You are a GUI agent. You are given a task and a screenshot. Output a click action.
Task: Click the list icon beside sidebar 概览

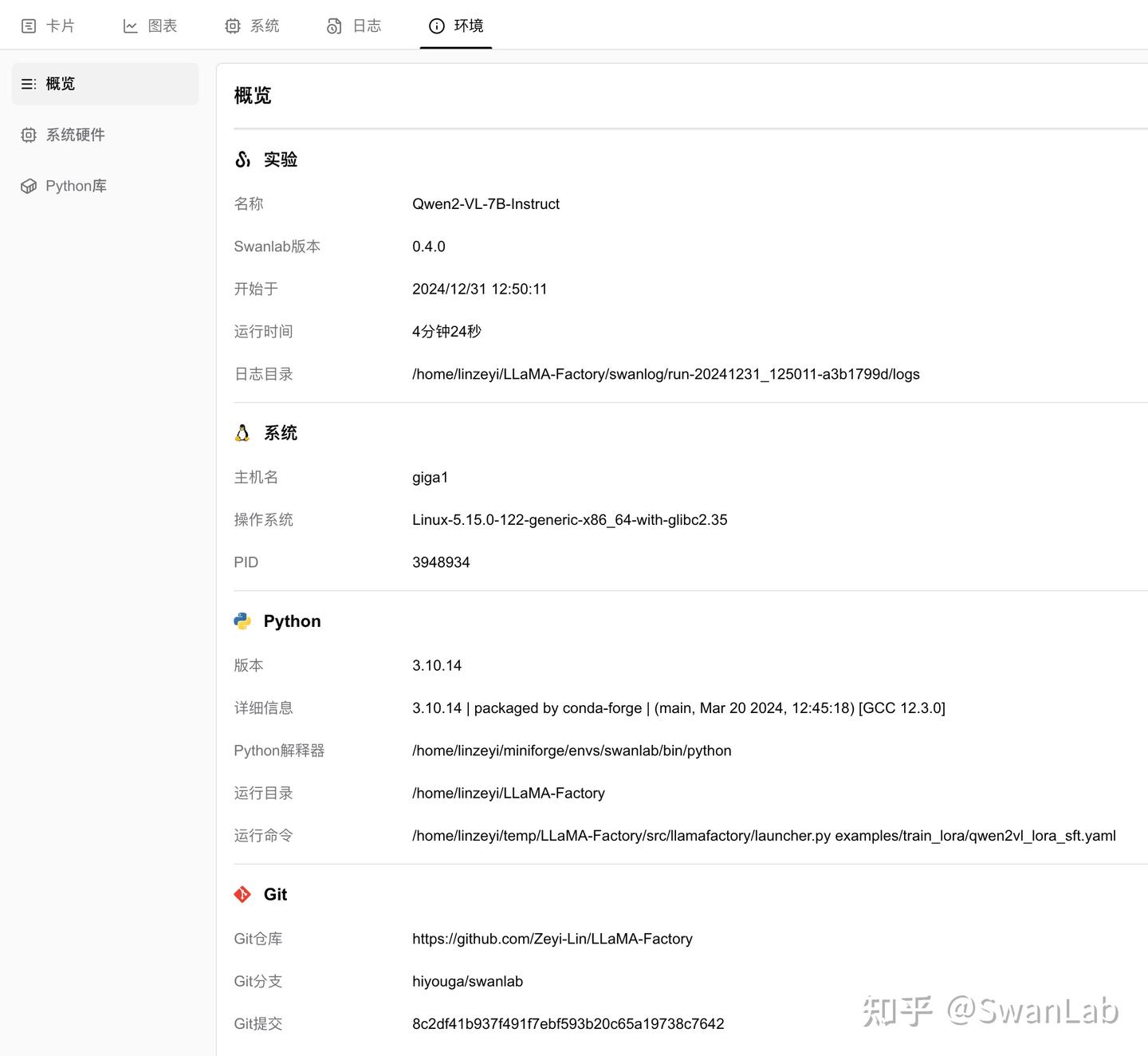click(29, 84)
